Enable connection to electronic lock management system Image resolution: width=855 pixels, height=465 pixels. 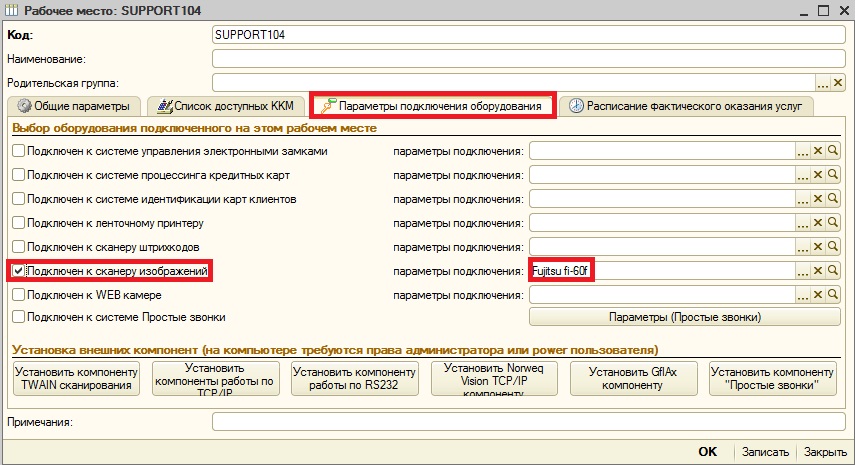click(19, 151)
